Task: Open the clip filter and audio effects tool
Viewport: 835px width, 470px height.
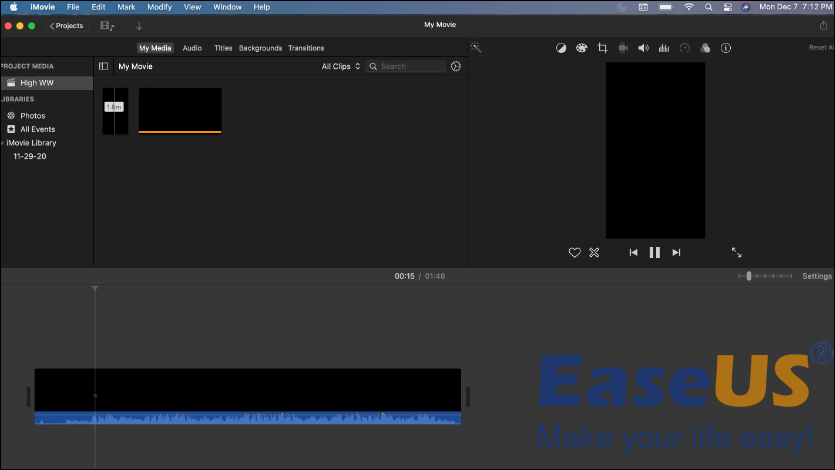Action: pyautogui.click(x=705, y=48)
